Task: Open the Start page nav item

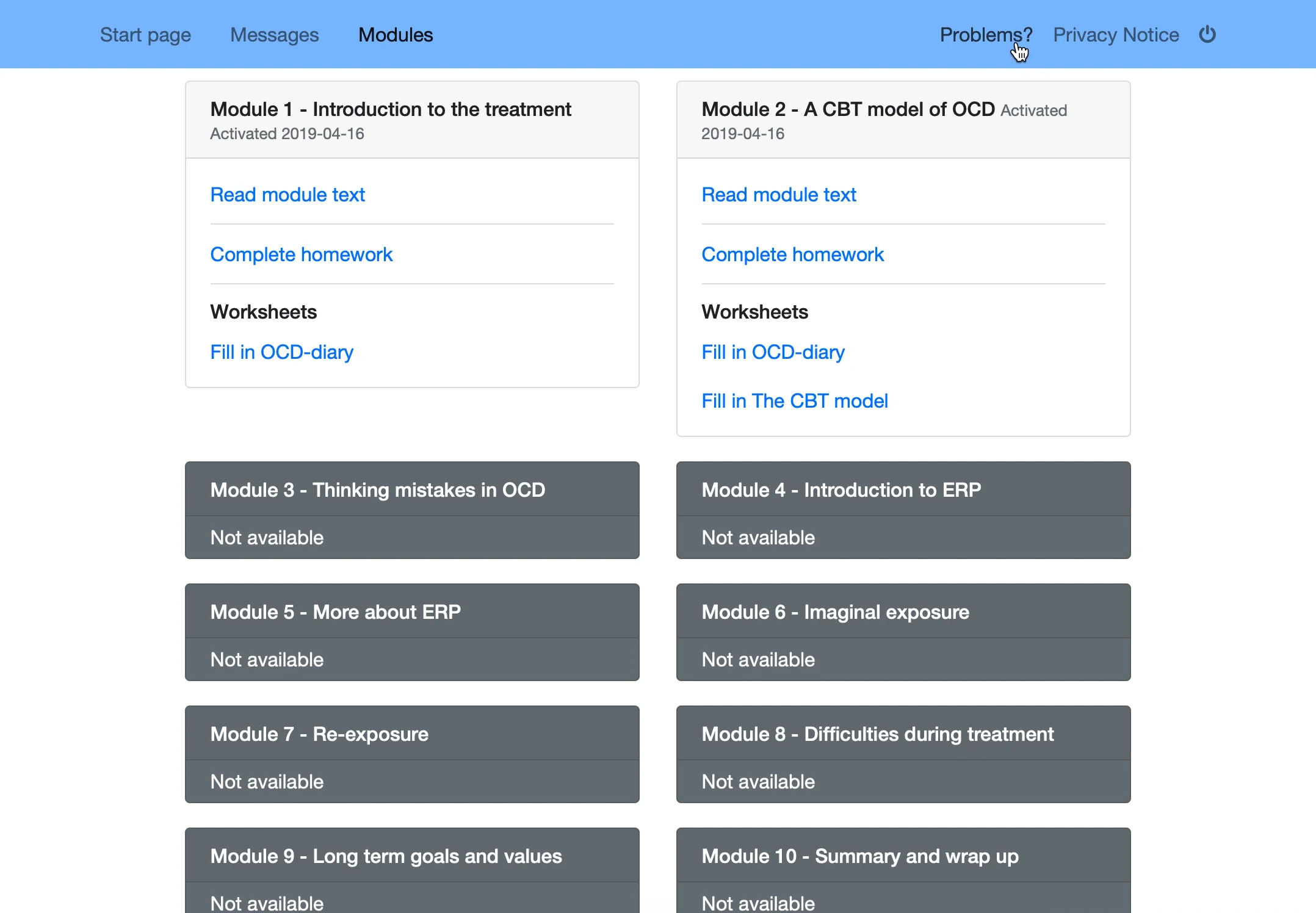Action: pos(145,35)
